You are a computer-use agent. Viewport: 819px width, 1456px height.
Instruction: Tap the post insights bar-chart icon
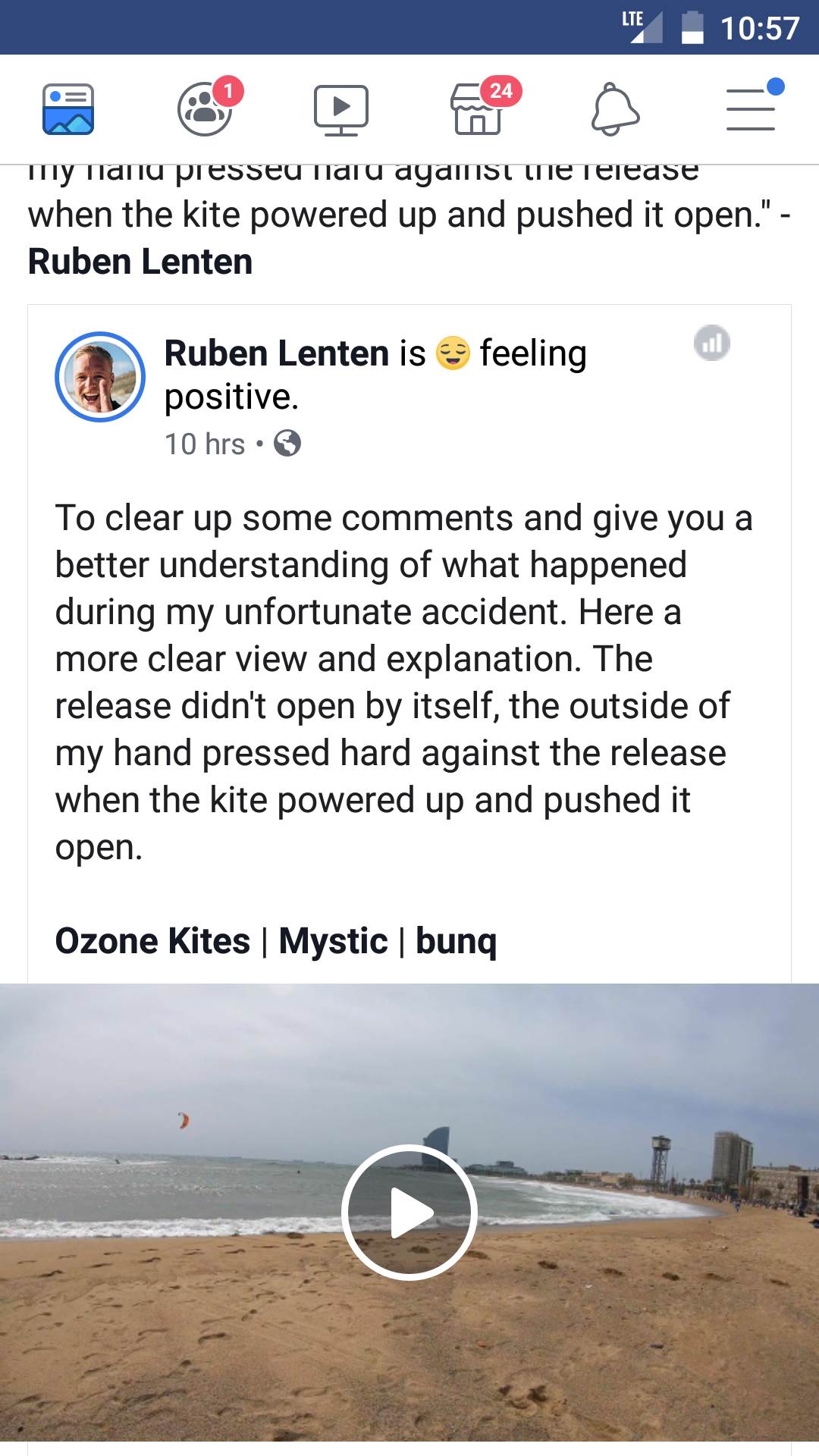click(x=712, y=343)
